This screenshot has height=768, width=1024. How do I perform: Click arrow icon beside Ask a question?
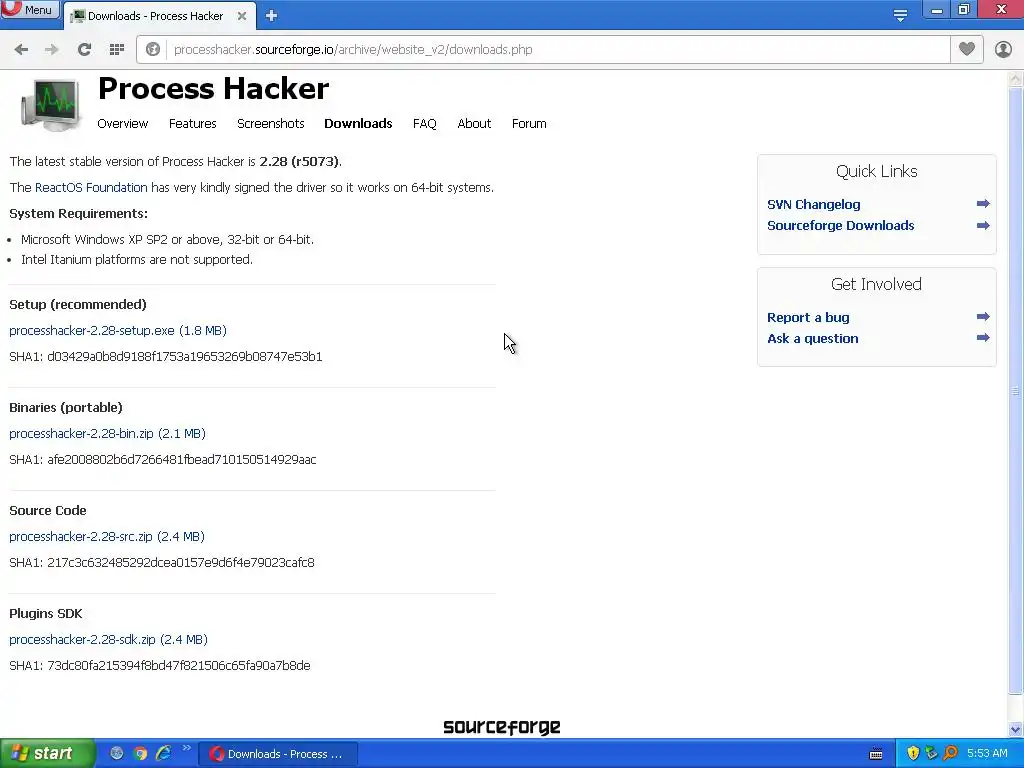tap(983, 338)
